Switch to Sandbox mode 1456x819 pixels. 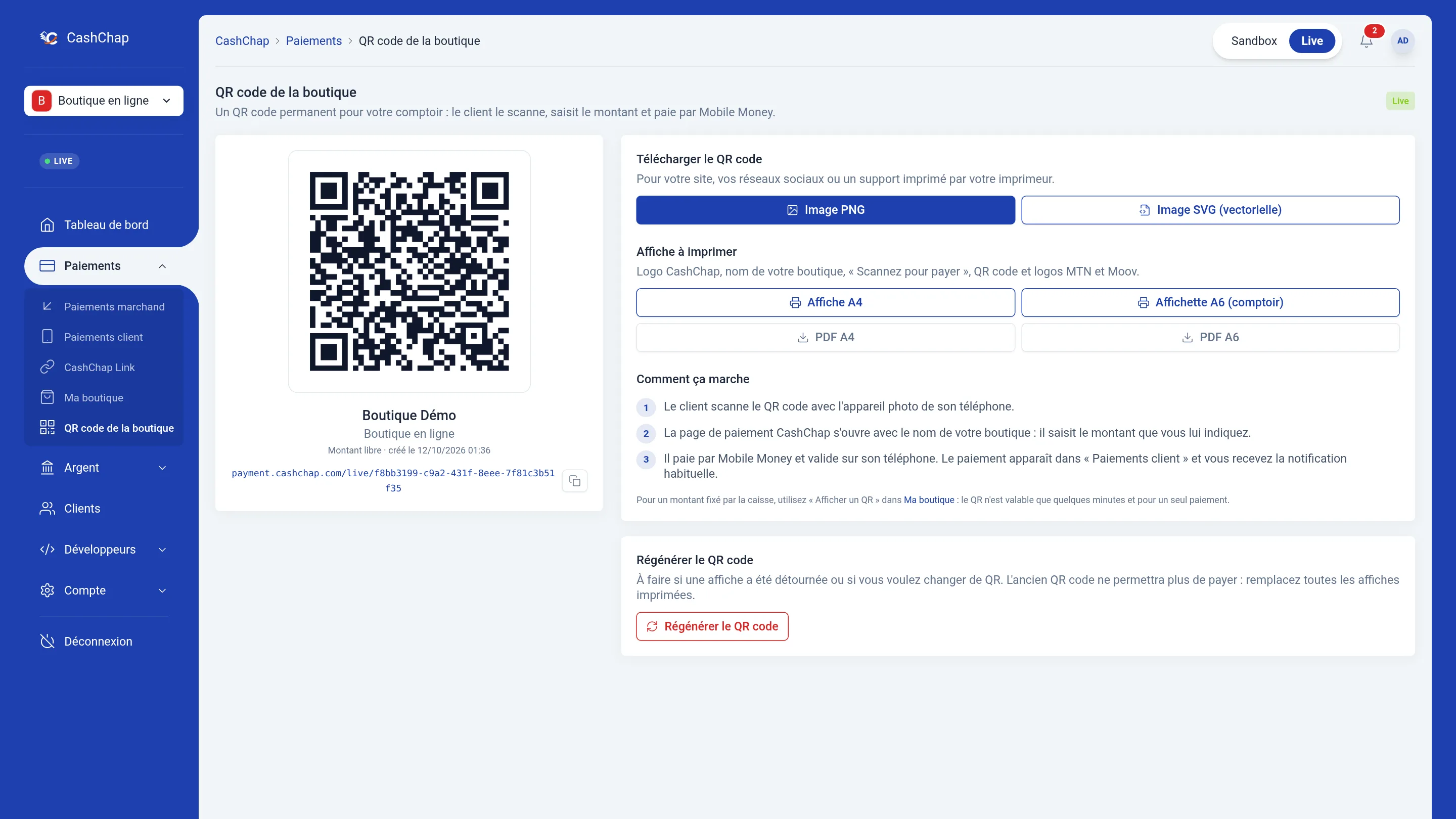click(1254, 40)
